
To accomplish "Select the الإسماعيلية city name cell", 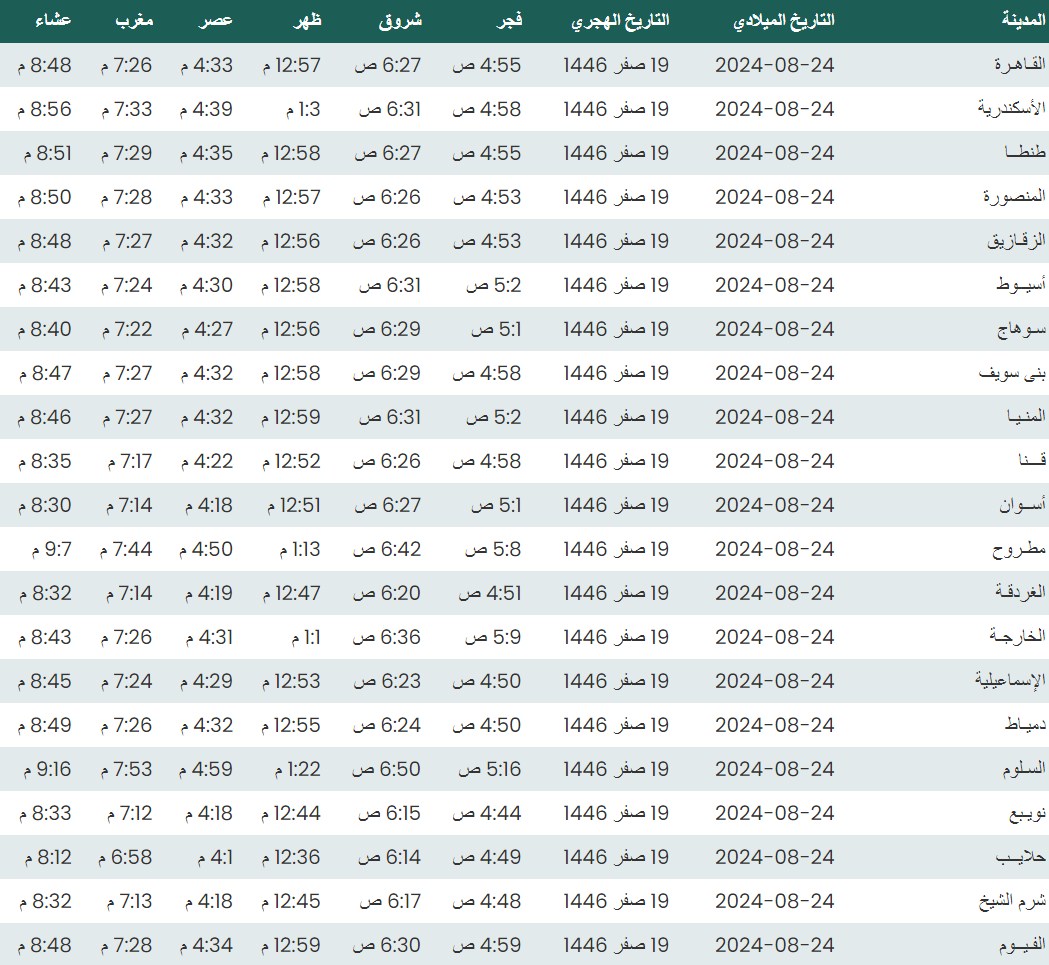I will [x=1010, y=681].
